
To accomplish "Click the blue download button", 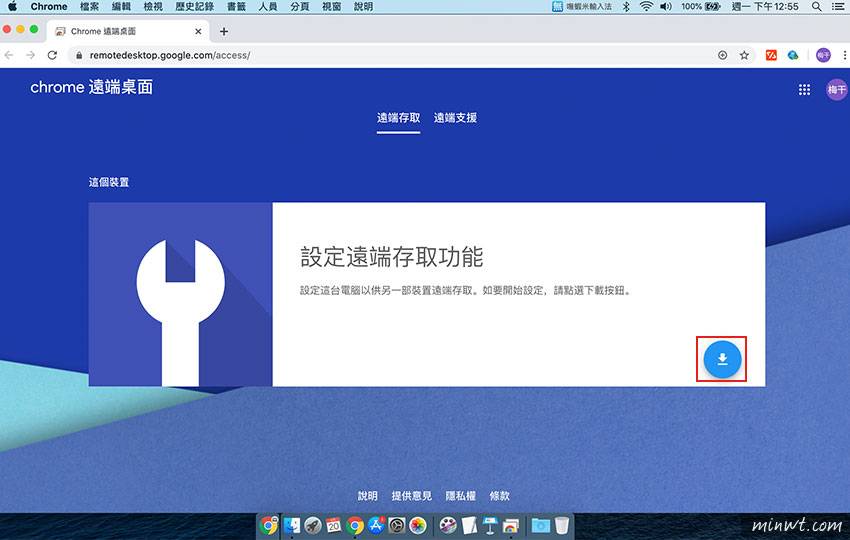I will [722, 359].
